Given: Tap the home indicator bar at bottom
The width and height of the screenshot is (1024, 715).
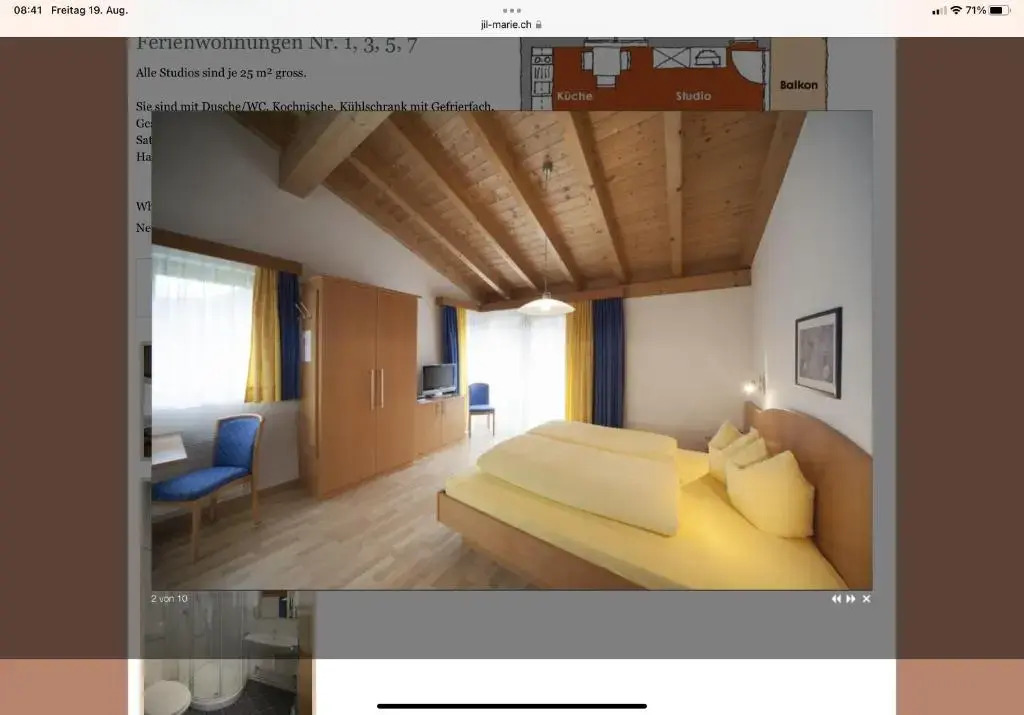Looking at the screenshot, I should pos(512,706).
